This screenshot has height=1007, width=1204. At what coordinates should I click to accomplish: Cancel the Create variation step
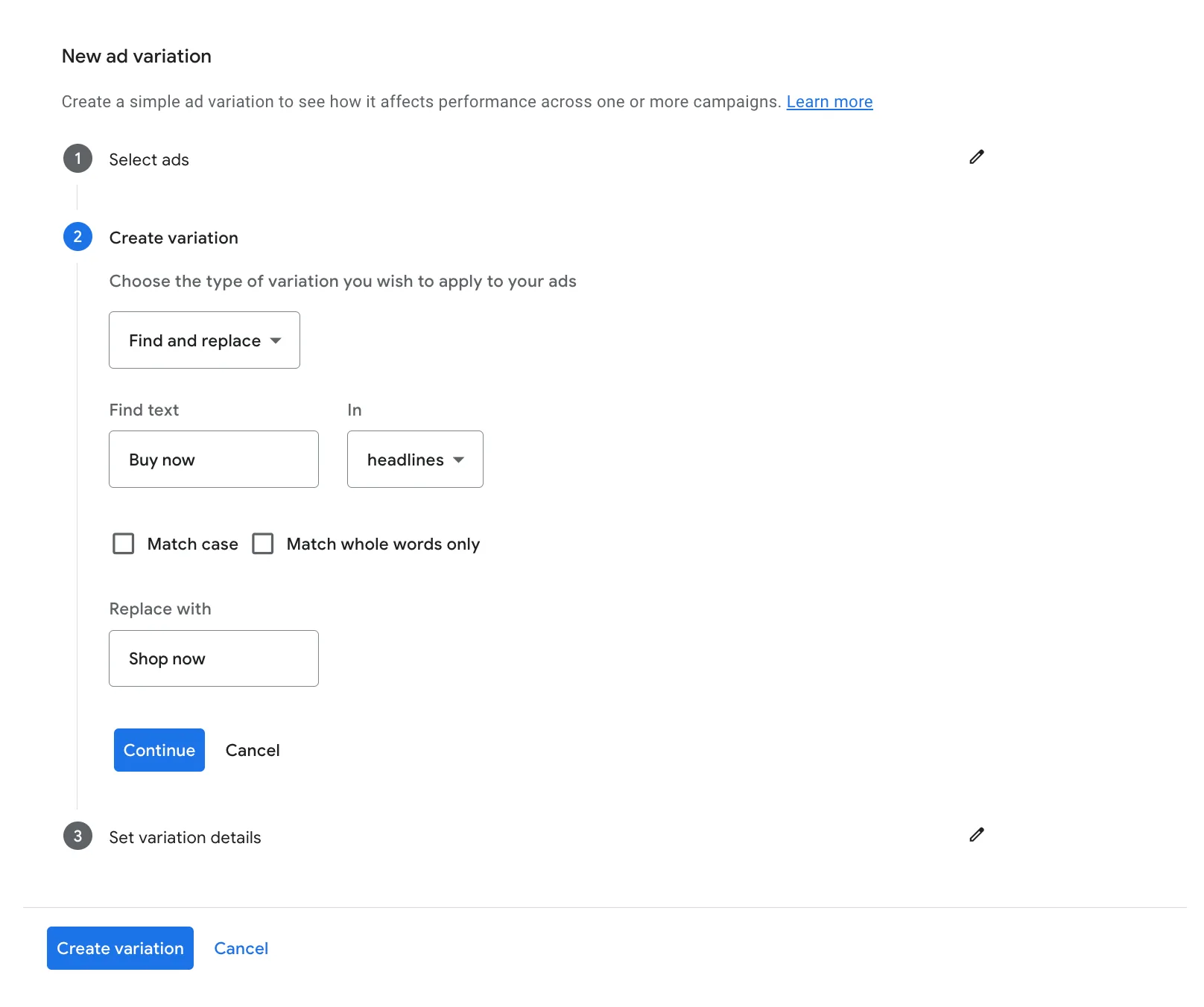[x=253, y=750]
